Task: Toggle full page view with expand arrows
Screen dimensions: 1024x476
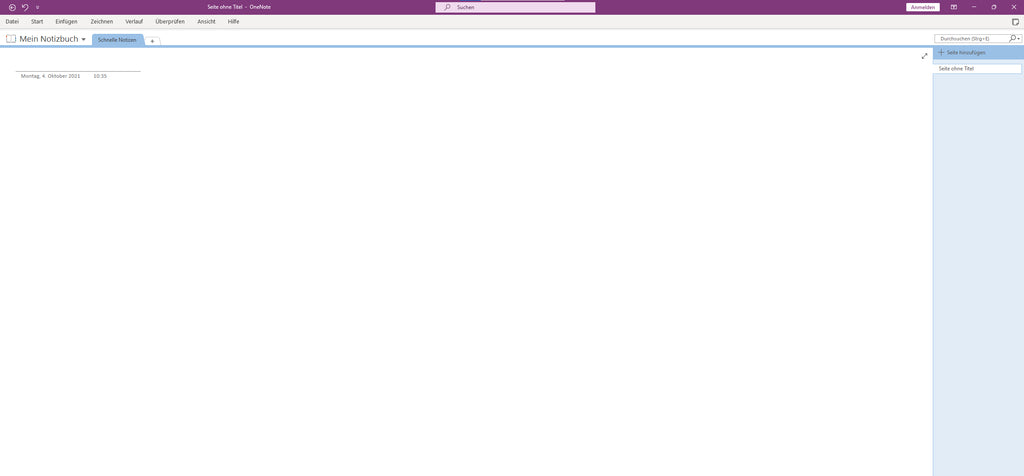Action: [924, 56]
